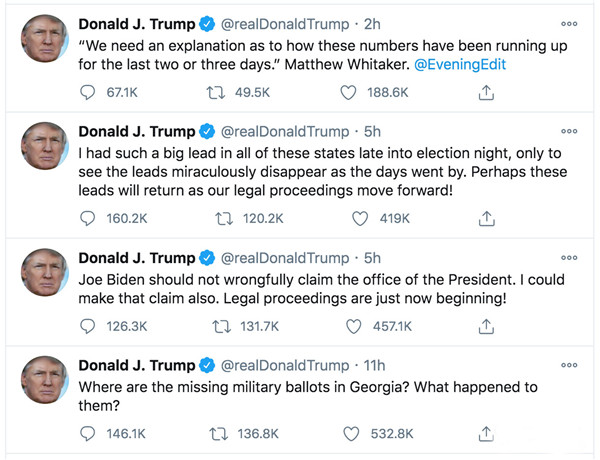The height and width of the screenshot is (460, 600).
Task: Share the Matthew Whitaker quote tweet
Action: [x=487, y=92]
